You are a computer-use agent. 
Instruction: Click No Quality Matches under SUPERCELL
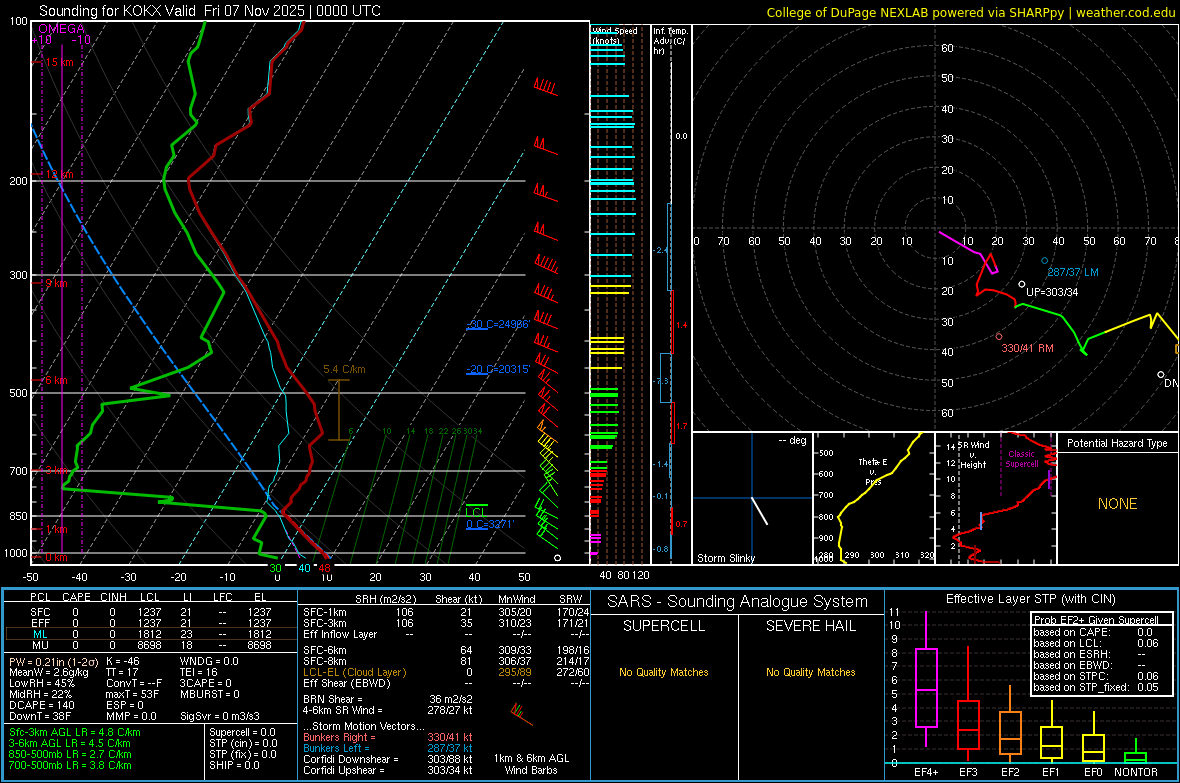pyautogui.click(x=664, y=672)
